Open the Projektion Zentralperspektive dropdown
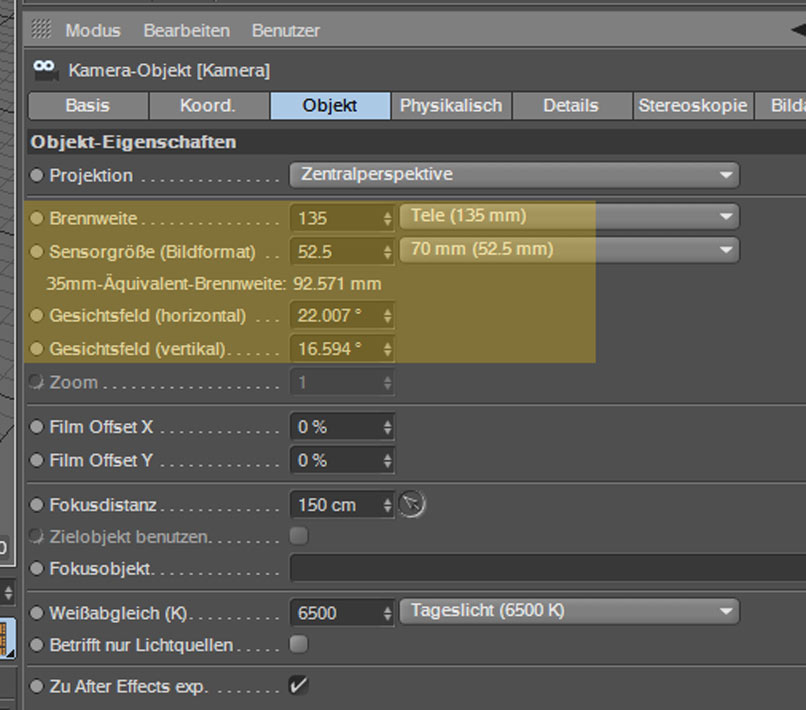 coord(515,175)
